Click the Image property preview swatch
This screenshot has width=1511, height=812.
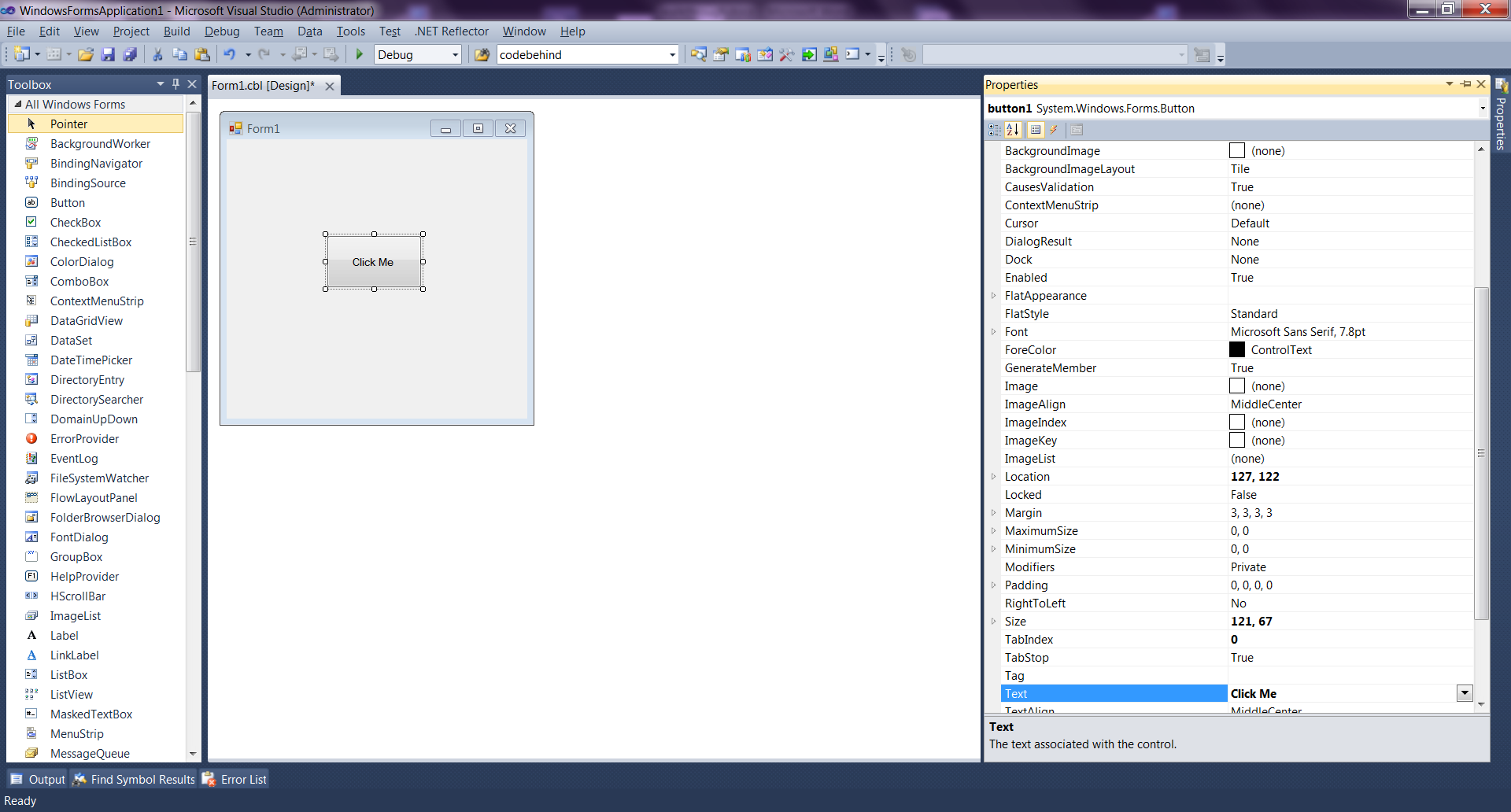pyautogui.click(x=1237, y=386)
